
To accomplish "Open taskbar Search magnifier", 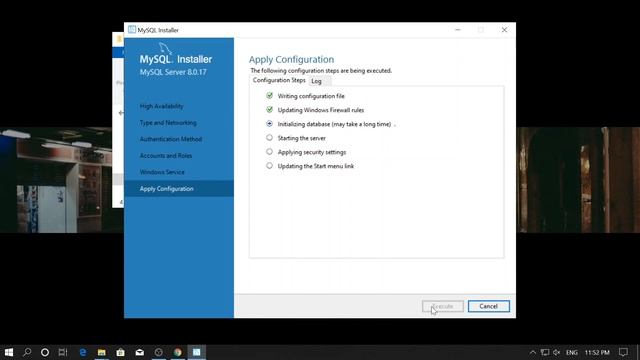I will (27, 352).
